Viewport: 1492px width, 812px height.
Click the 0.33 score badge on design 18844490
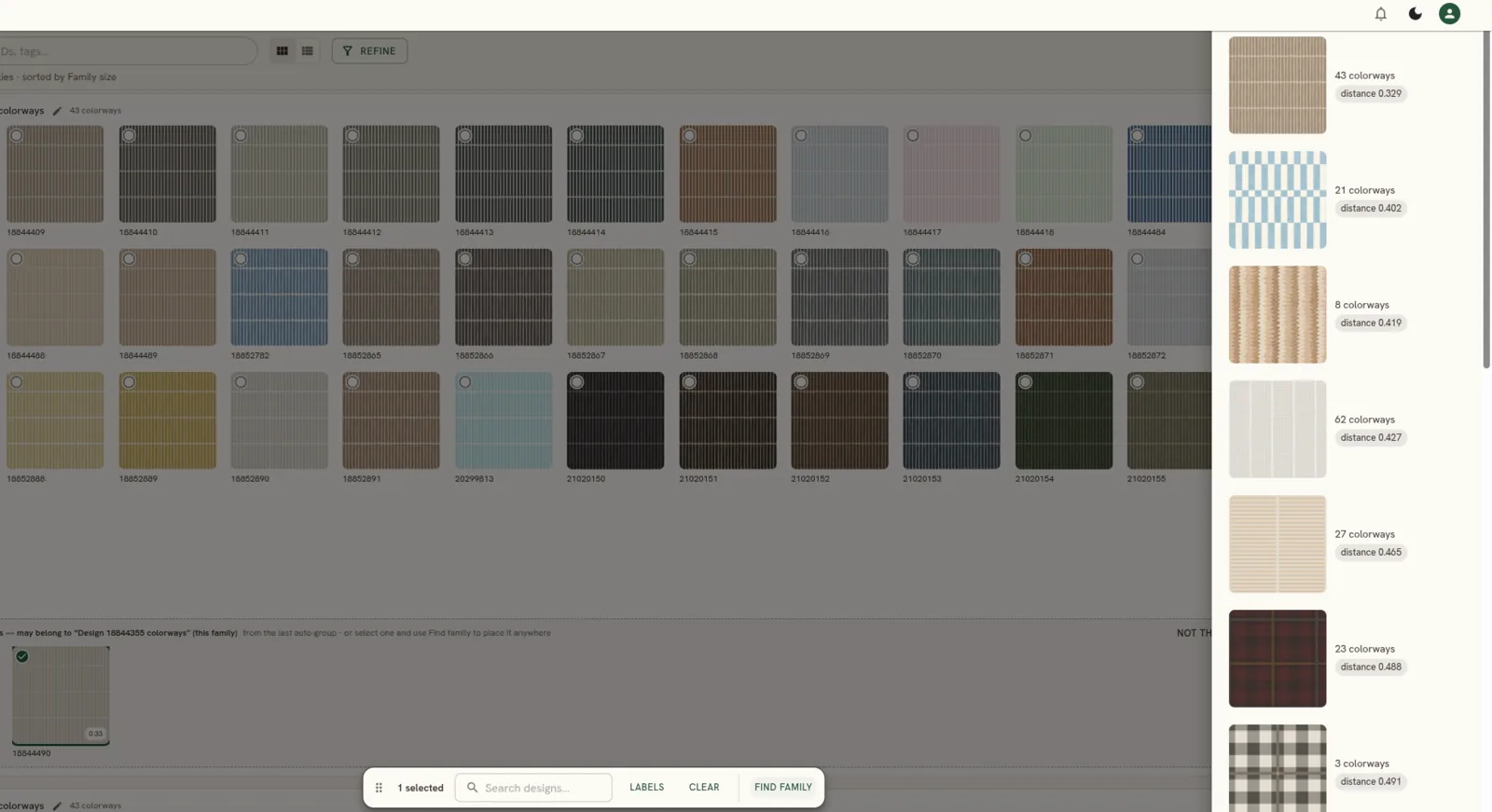click(x=95, y=734)
